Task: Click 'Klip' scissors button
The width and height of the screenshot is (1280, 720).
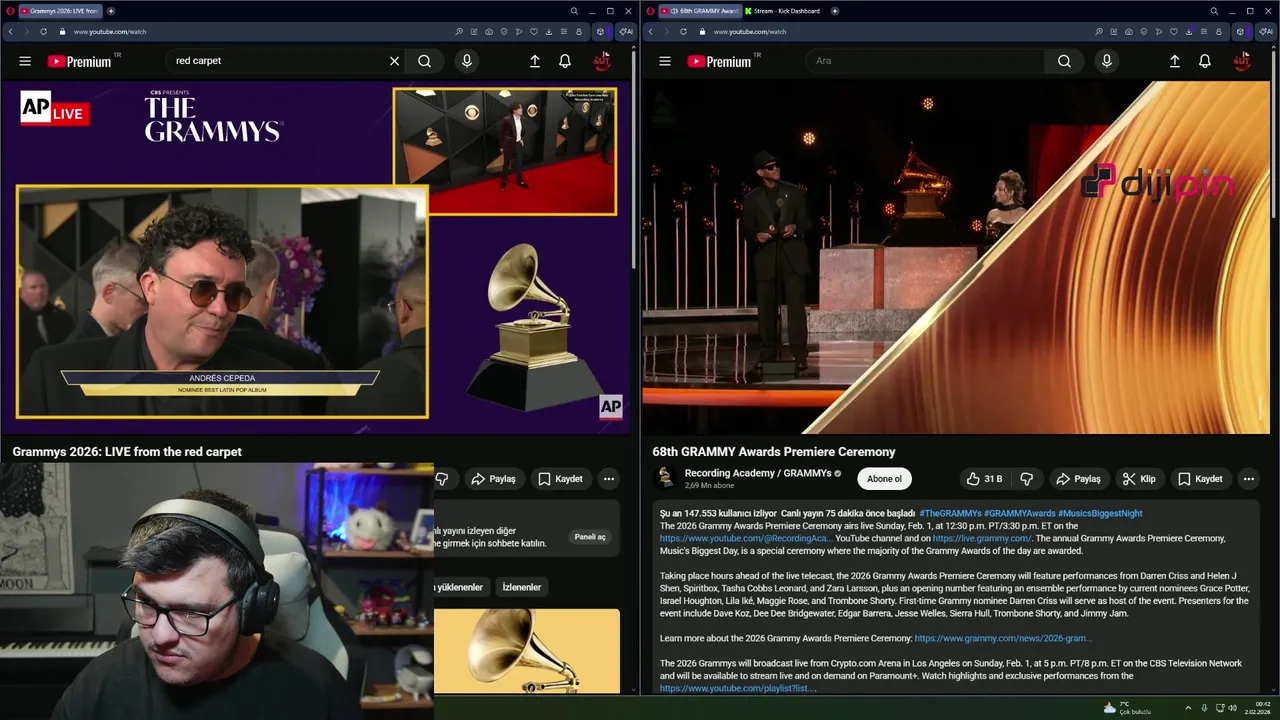Action: point(1139,479)
